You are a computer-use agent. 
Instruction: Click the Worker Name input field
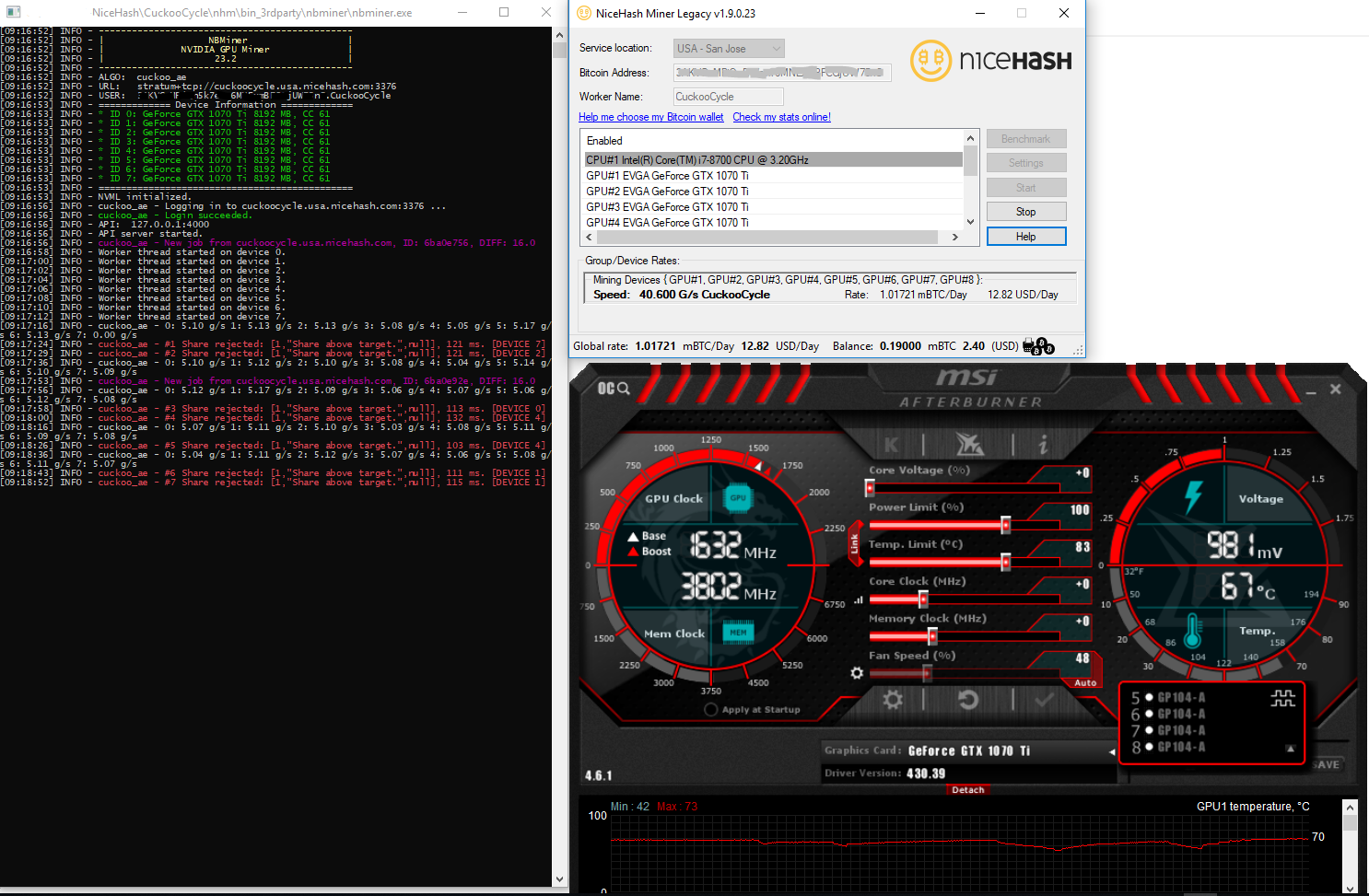pyautogui.click(x=728, y=96)
